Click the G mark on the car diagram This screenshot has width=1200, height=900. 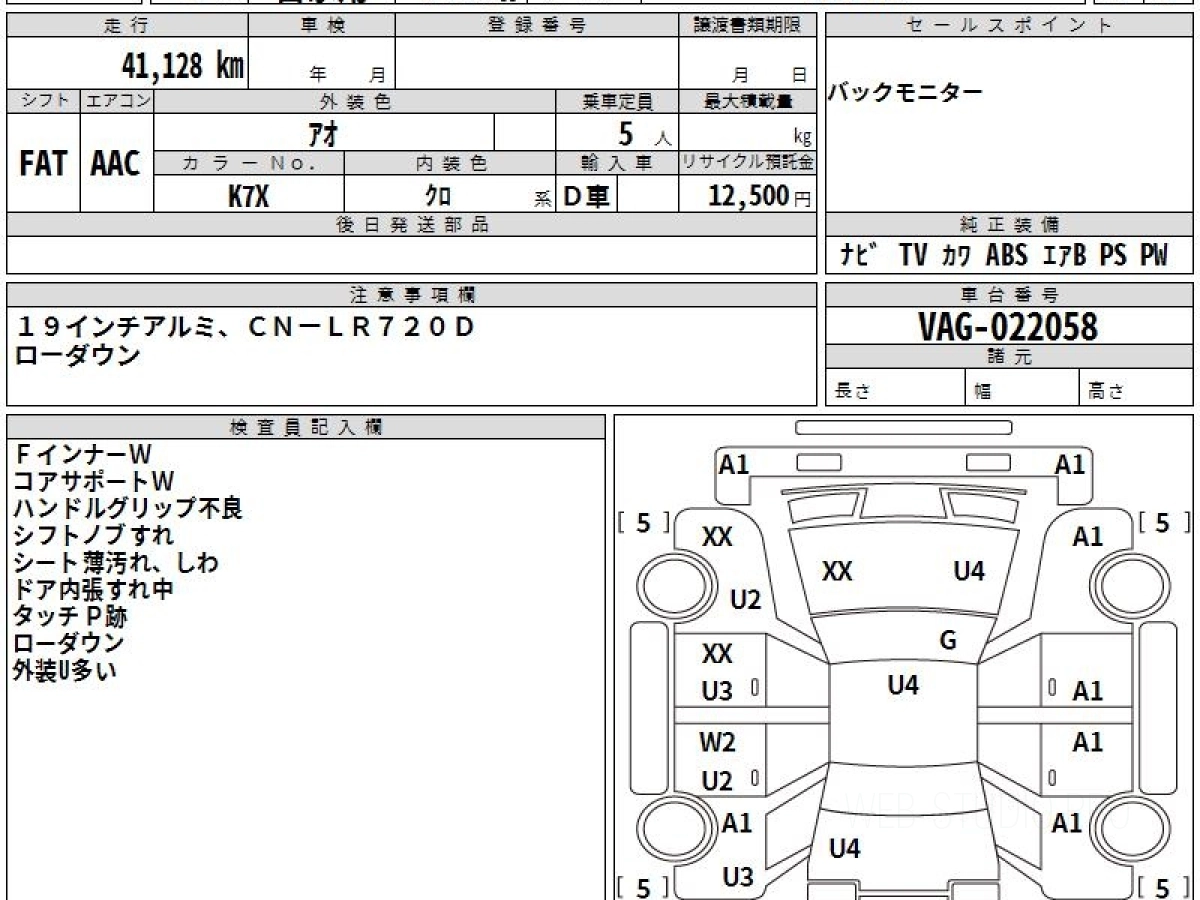click(x=948, y=641)
